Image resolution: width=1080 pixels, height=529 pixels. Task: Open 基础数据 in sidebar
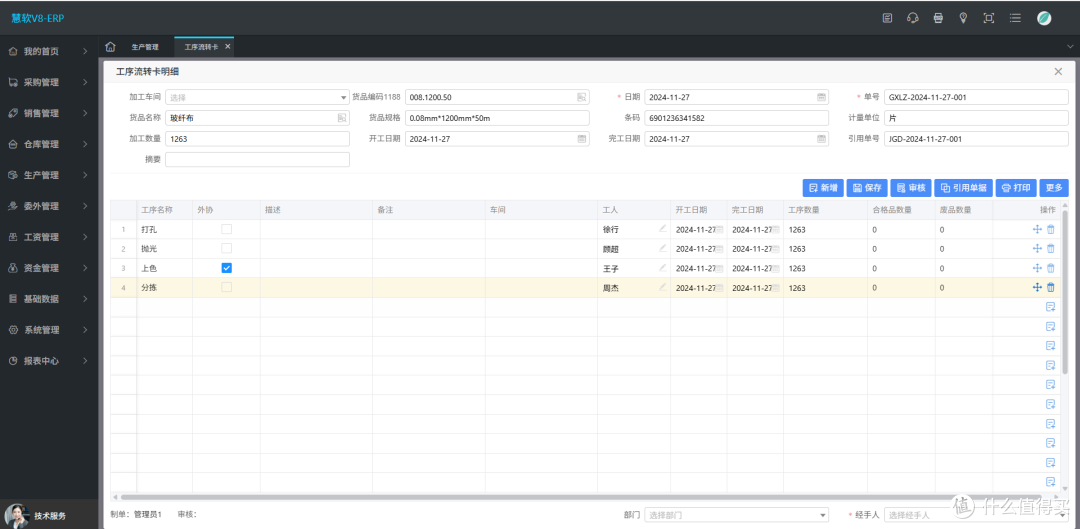coord(49,299)
